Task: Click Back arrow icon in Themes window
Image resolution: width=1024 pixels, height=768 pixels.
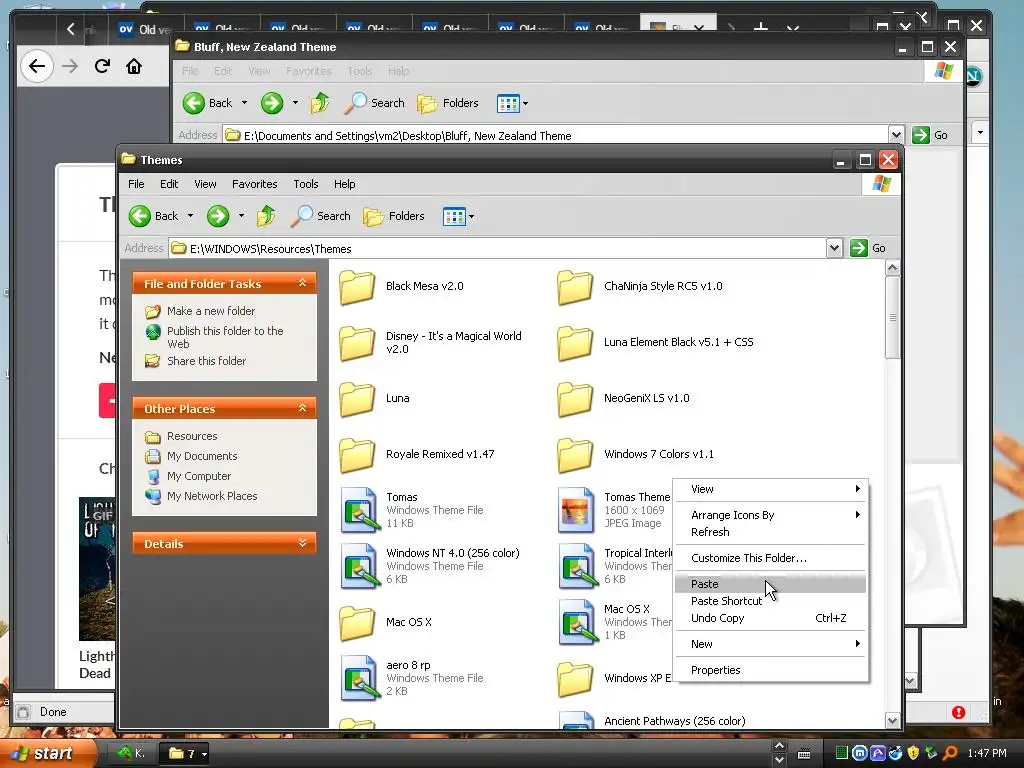Action: click(140, 216)
